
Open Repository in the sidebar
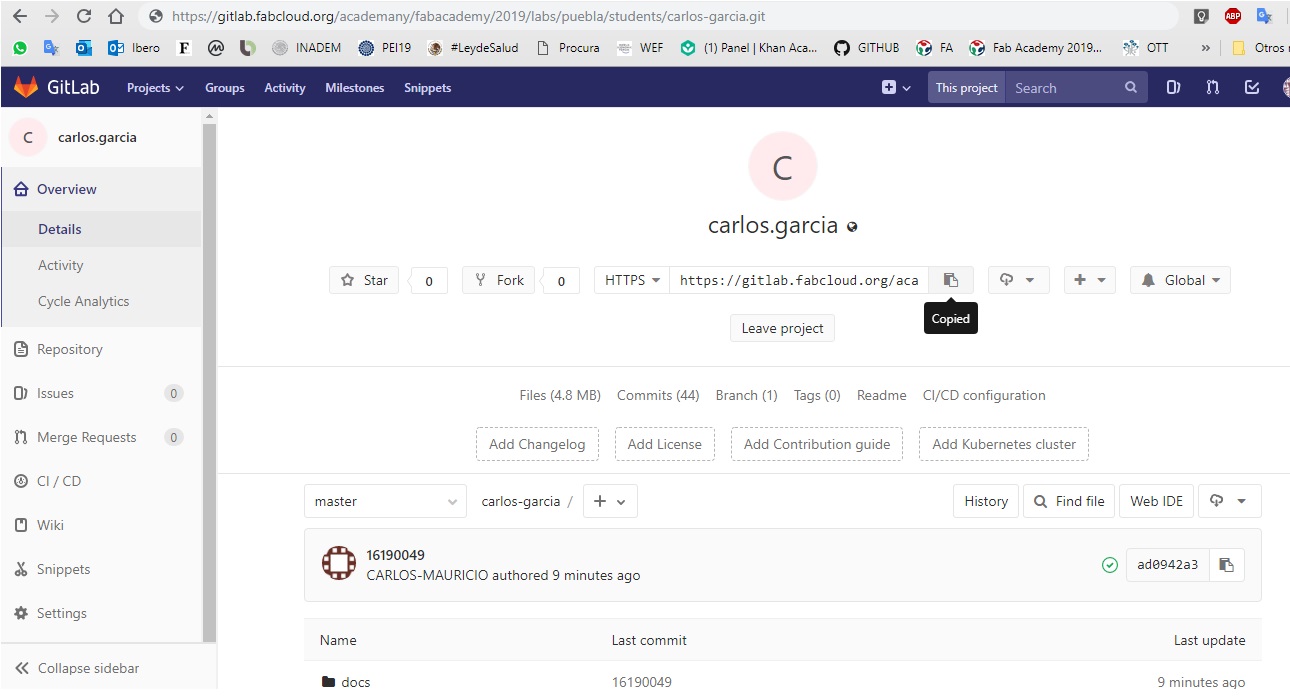[x=101, y=349]
